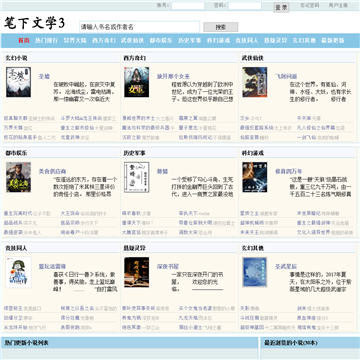Open the 重生完美时代 novel link
Image resolution: width=360 pixels, height=360 pixels.
point(18,213)
